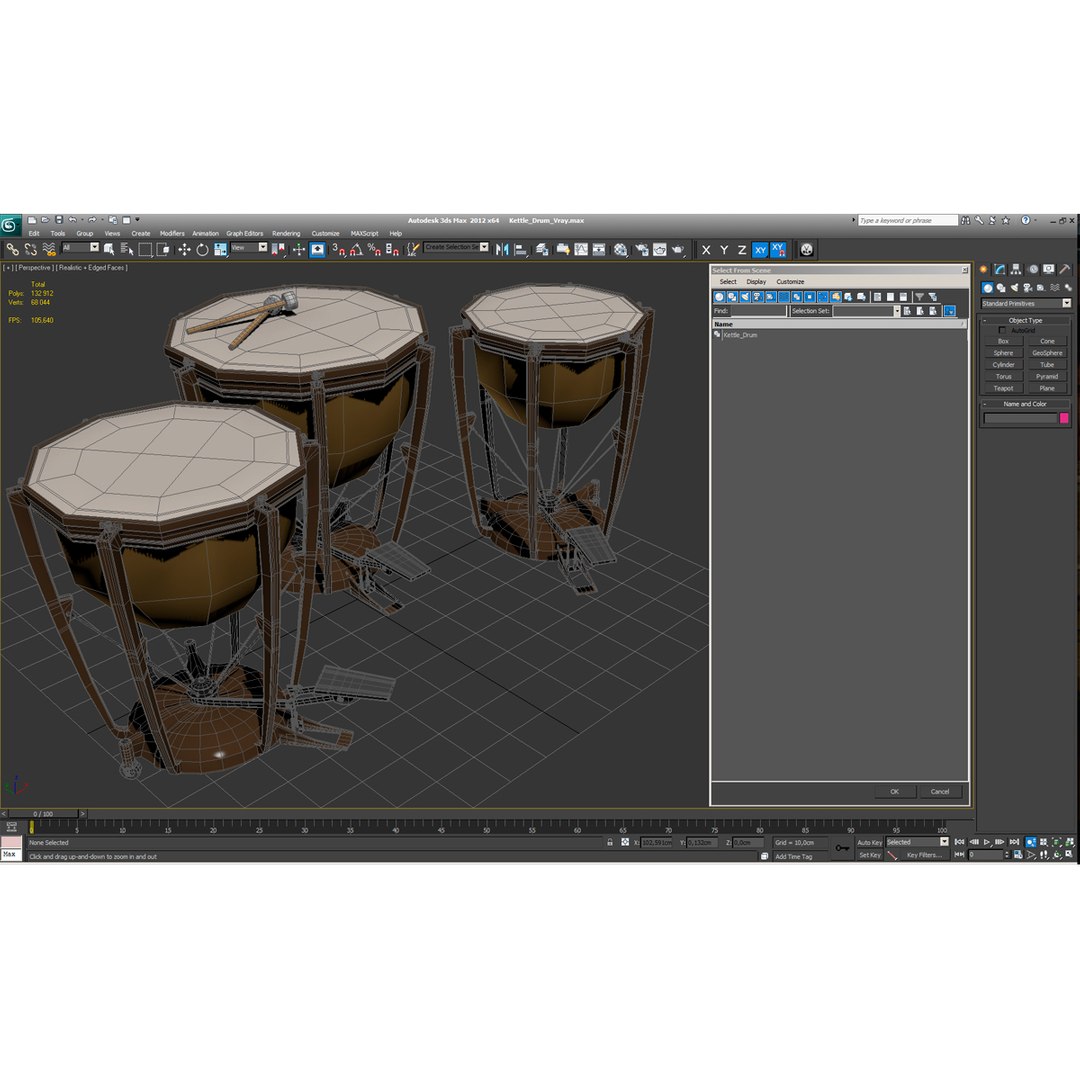This screenshot has height=1080, width=1080.
Task: Open the selection filter All dropdown
Action: pyautogui.click(x=81, y=247)
